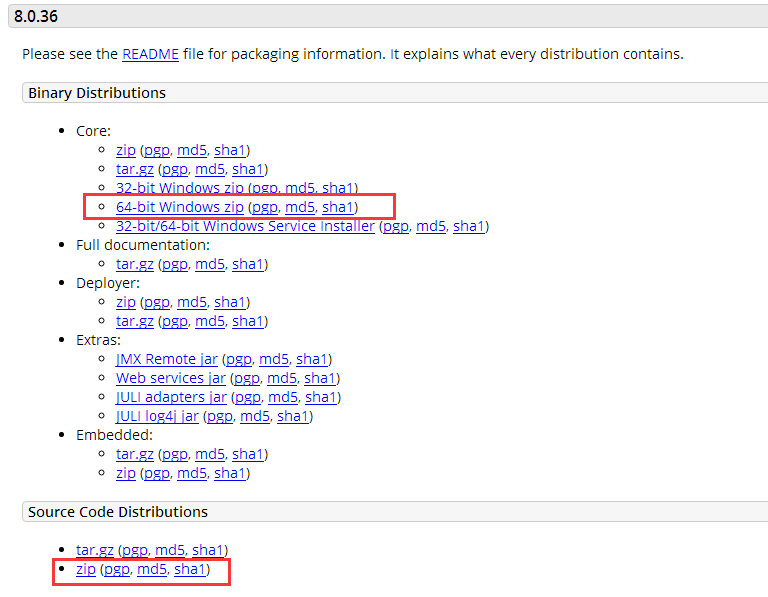Open pgp link for JULI adapters jar
The width and height of the screenshot is (768, 597).
pyautogui.click(x=248, y=397)
